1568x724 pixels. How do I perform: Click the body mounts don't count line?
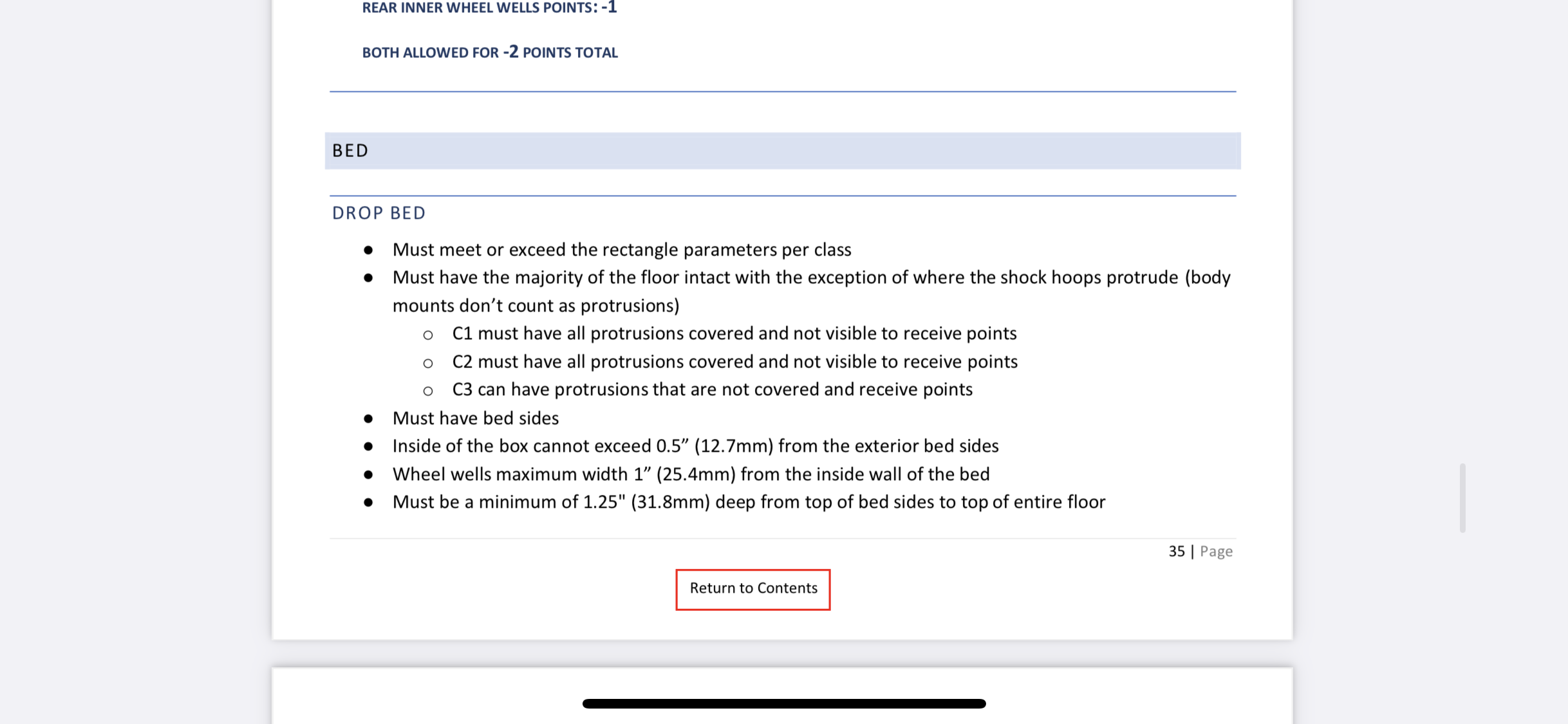click(536, 306)
